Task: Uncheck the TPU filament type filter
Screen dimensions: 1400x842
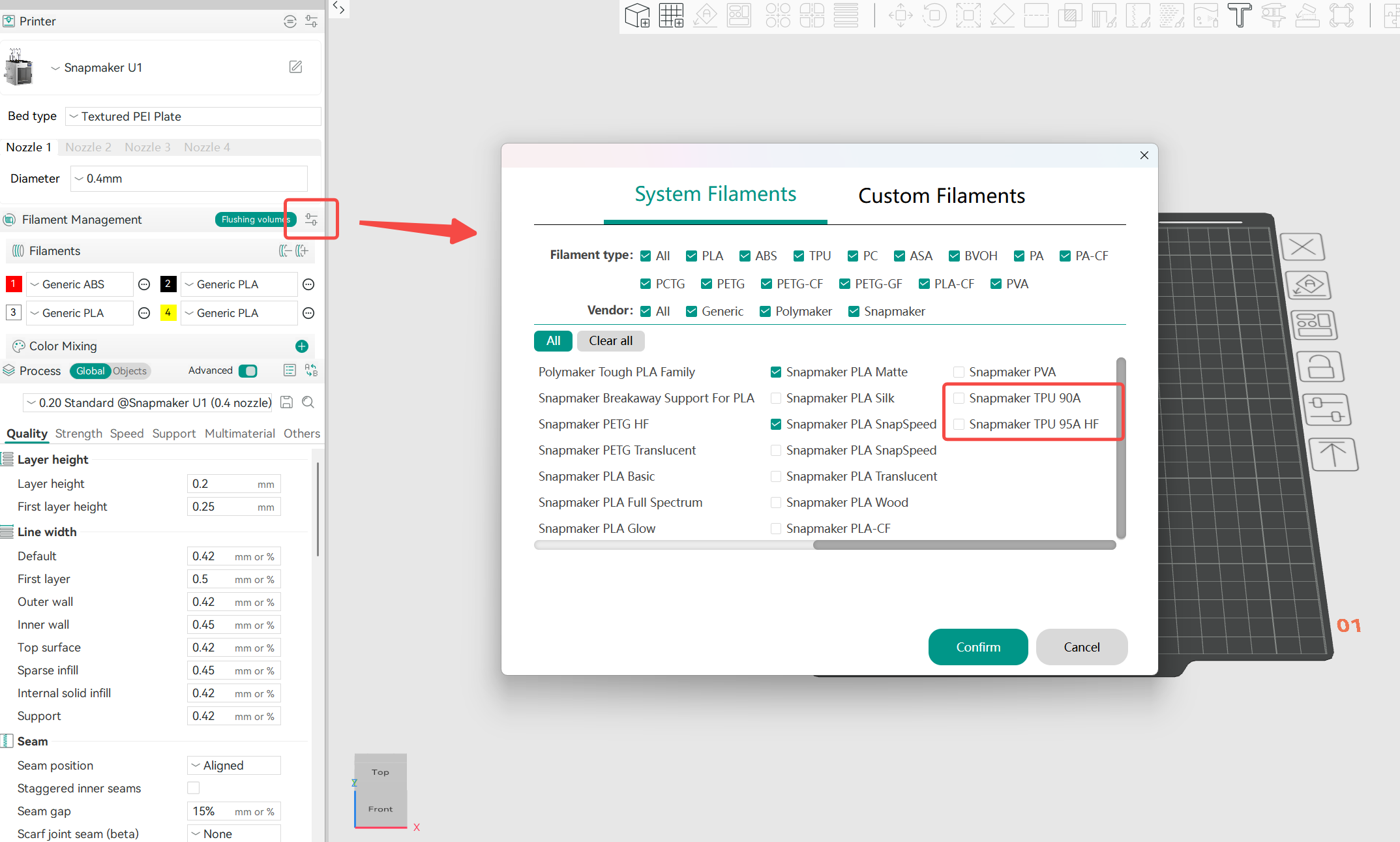Action: [799, 256]
